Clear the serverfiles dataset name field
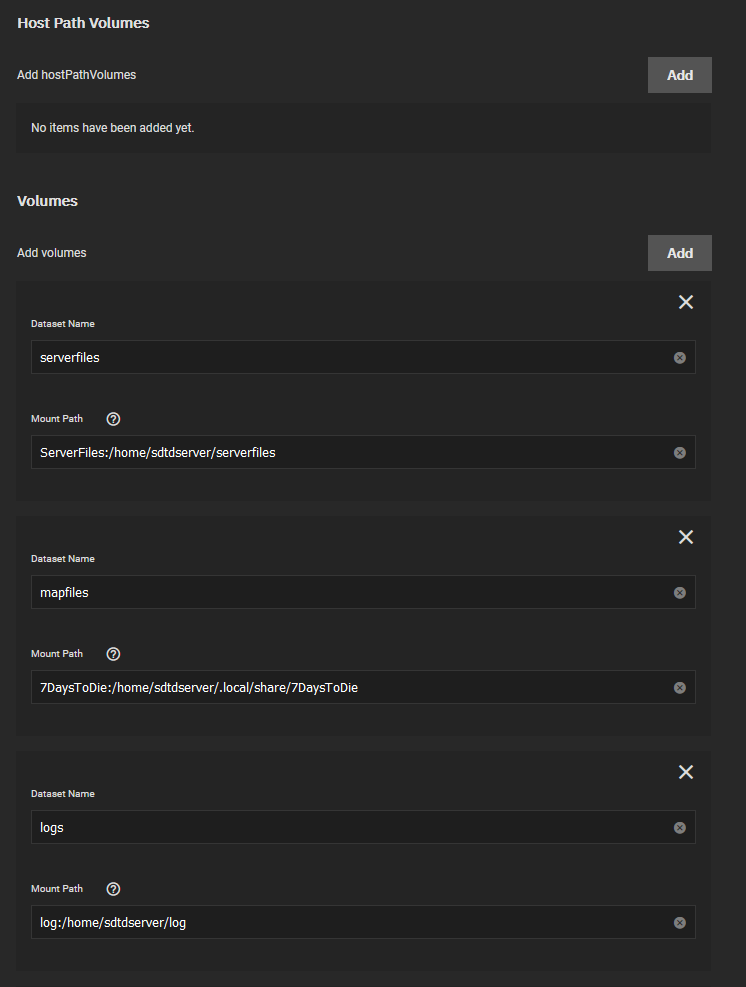 pos(679,358)
